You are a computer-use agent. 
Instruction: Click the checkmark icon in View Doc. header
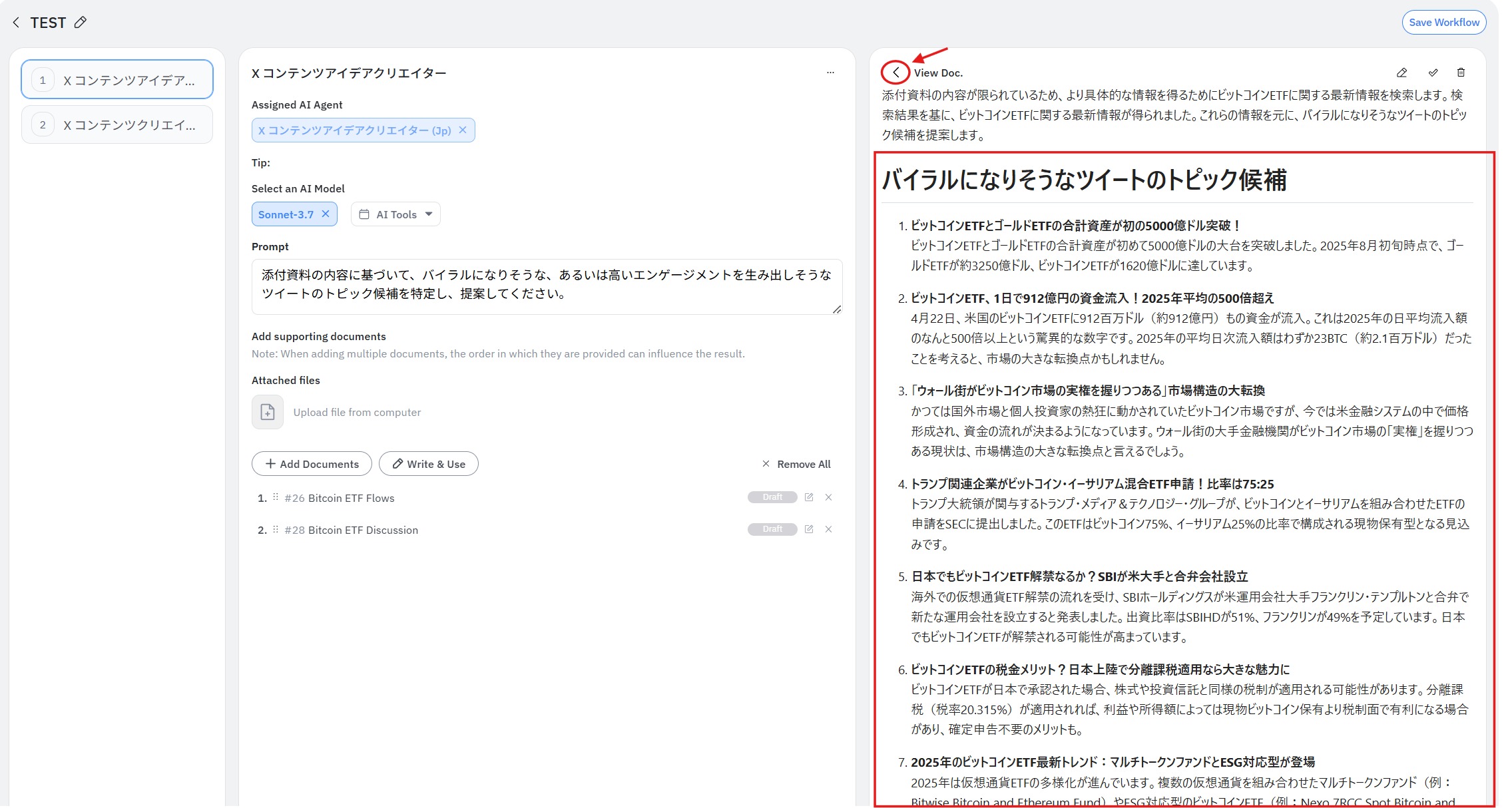(x=1433, y=73)
